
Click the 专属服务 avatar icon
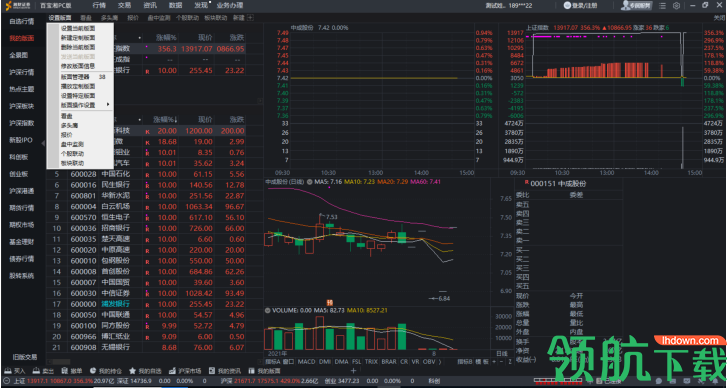click(x=625, y=6)
